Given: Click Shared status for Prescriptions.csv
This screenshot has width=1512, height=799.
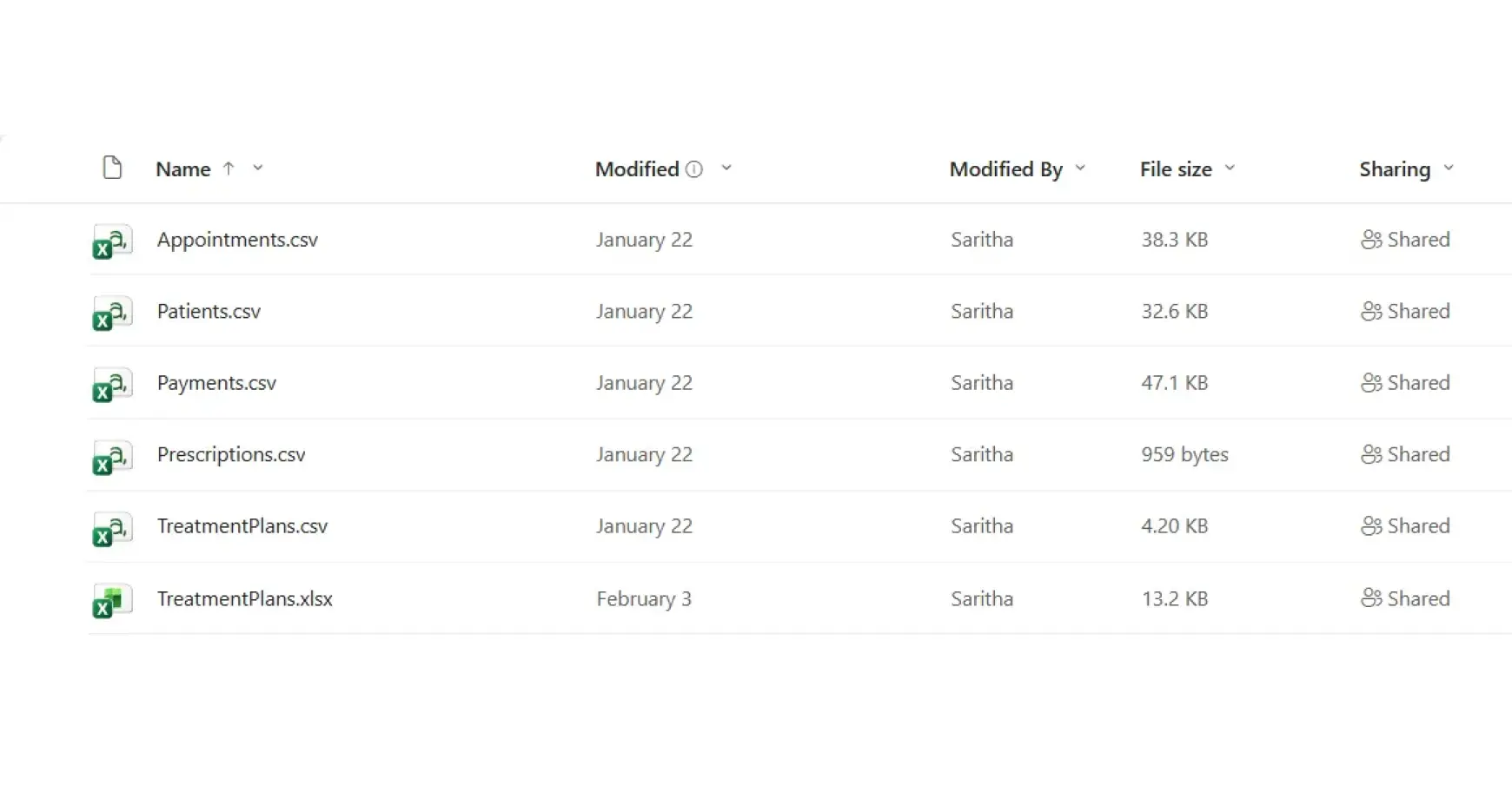Looking at the screenshot, I should tap(1405, 454).
